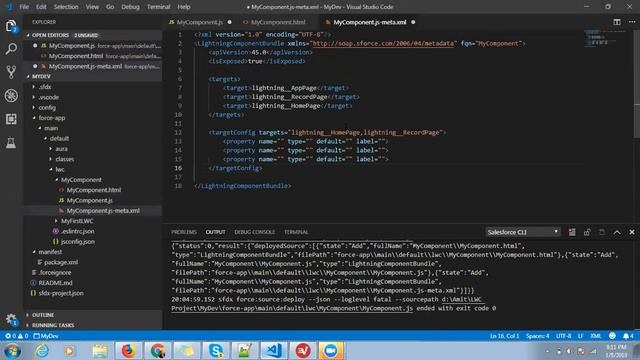Open Skype from the taskbar

click(216, 351)
